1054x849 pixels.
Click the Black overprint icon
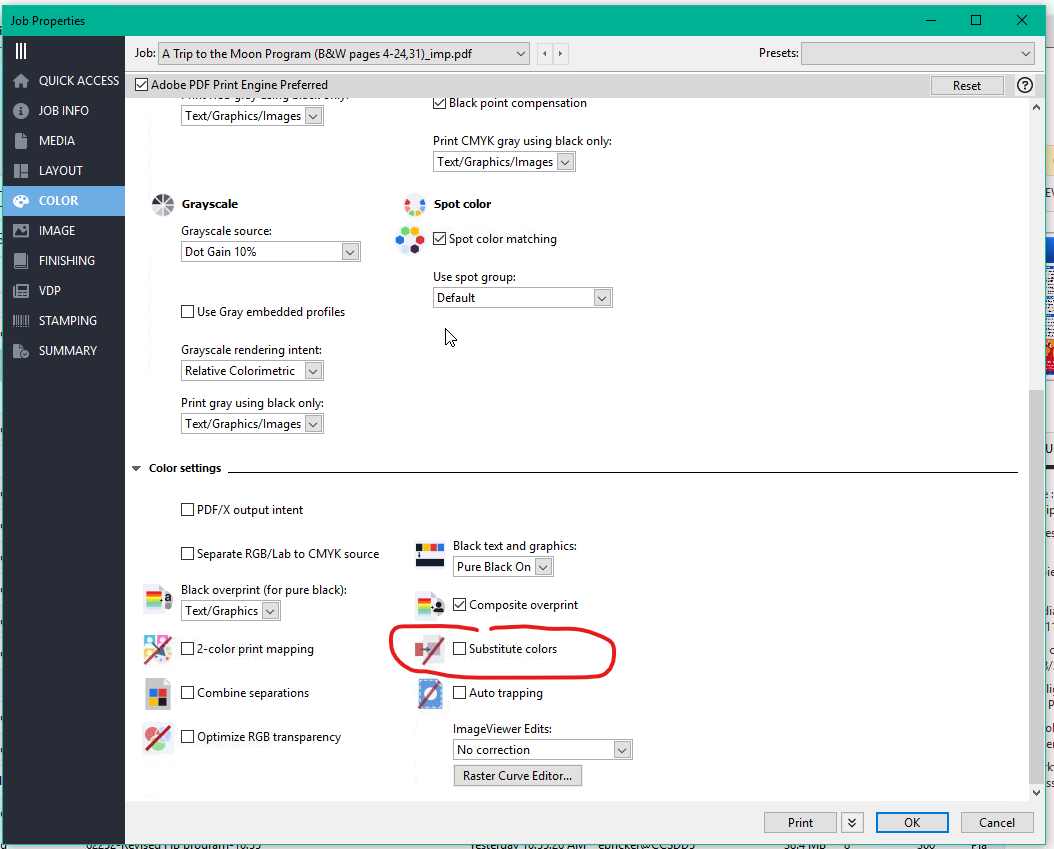click(159, 599)
